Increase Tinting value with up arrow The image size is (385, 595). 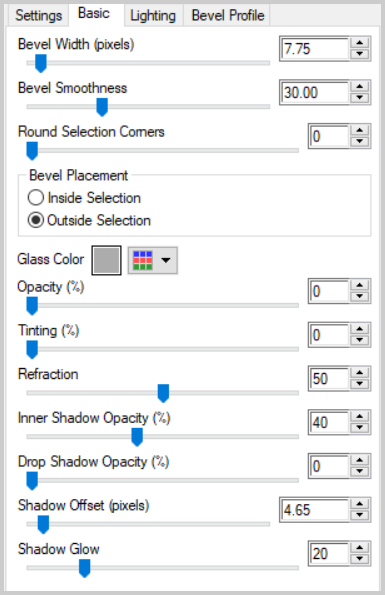point(359,329)
